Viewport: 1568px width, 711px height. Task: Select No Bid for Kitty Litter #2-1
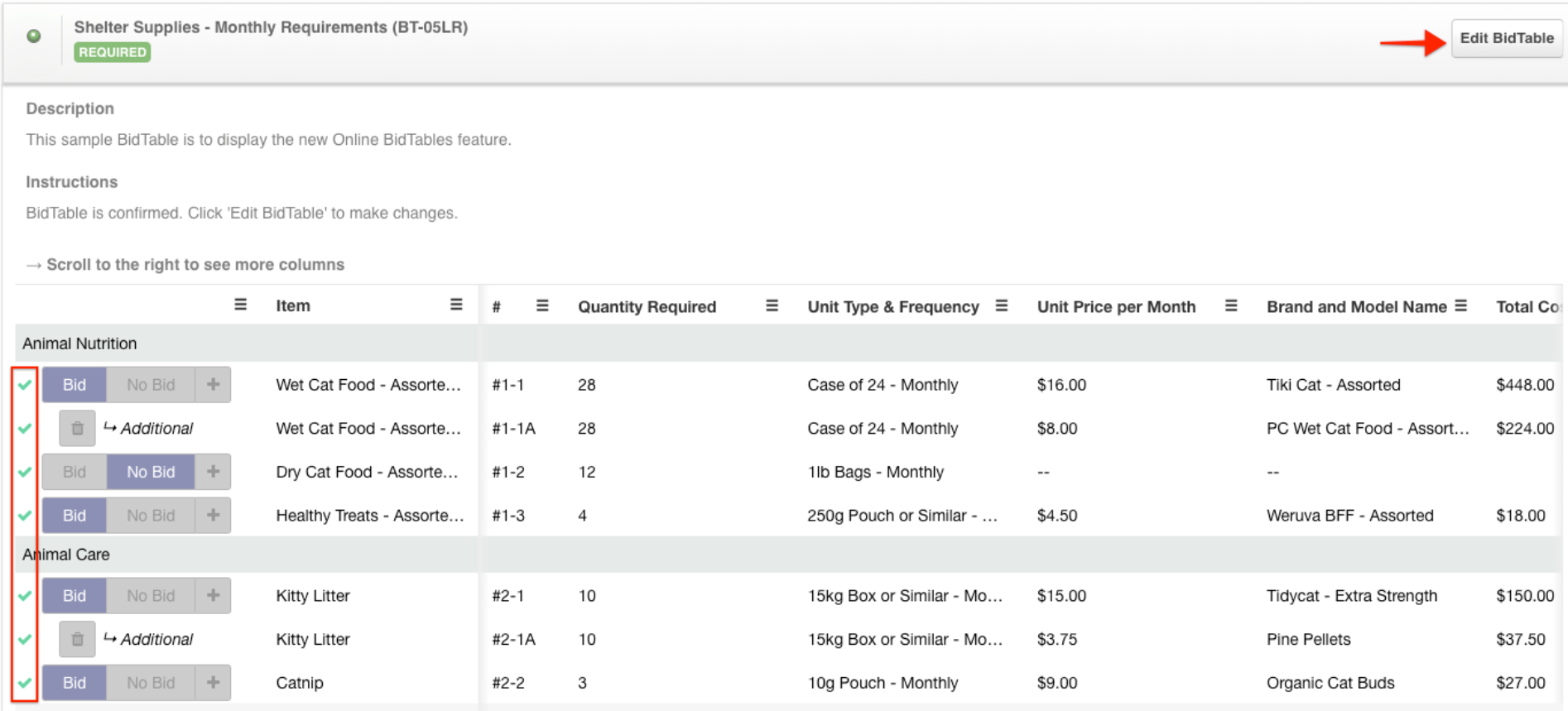[x=151, y=596]
